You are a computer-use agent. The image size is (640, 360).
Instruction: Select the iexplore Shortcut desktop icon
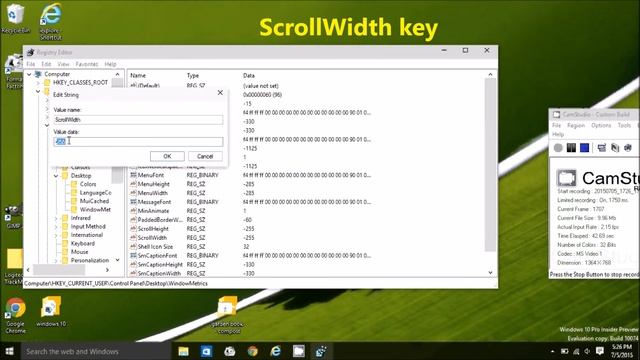[51, 22]
